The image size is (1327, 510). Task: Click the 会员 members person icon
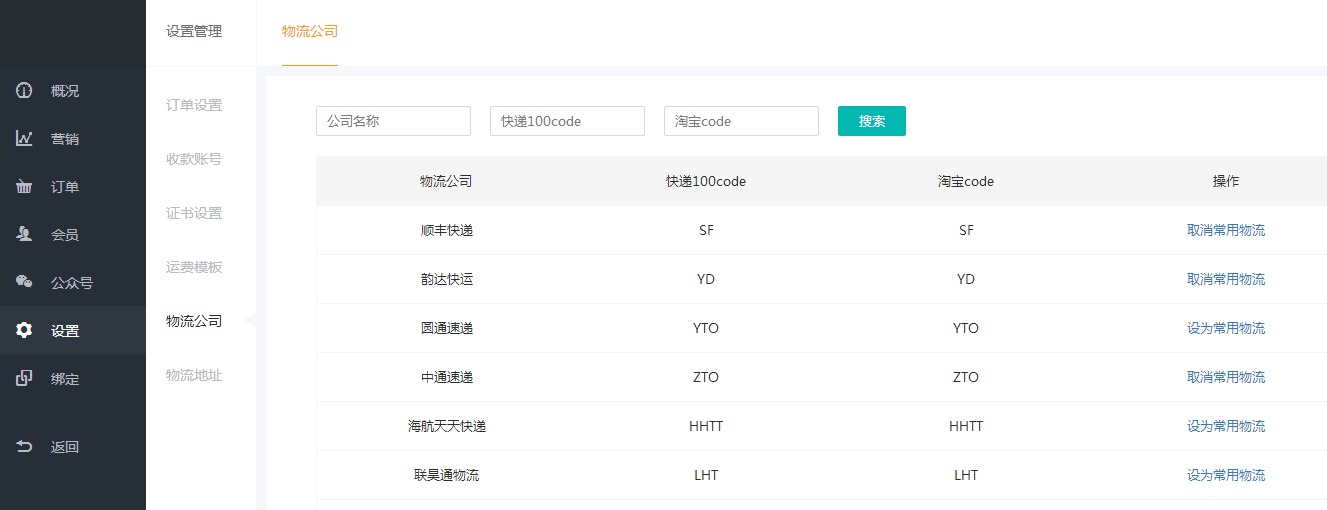click(x=24, y=235)
